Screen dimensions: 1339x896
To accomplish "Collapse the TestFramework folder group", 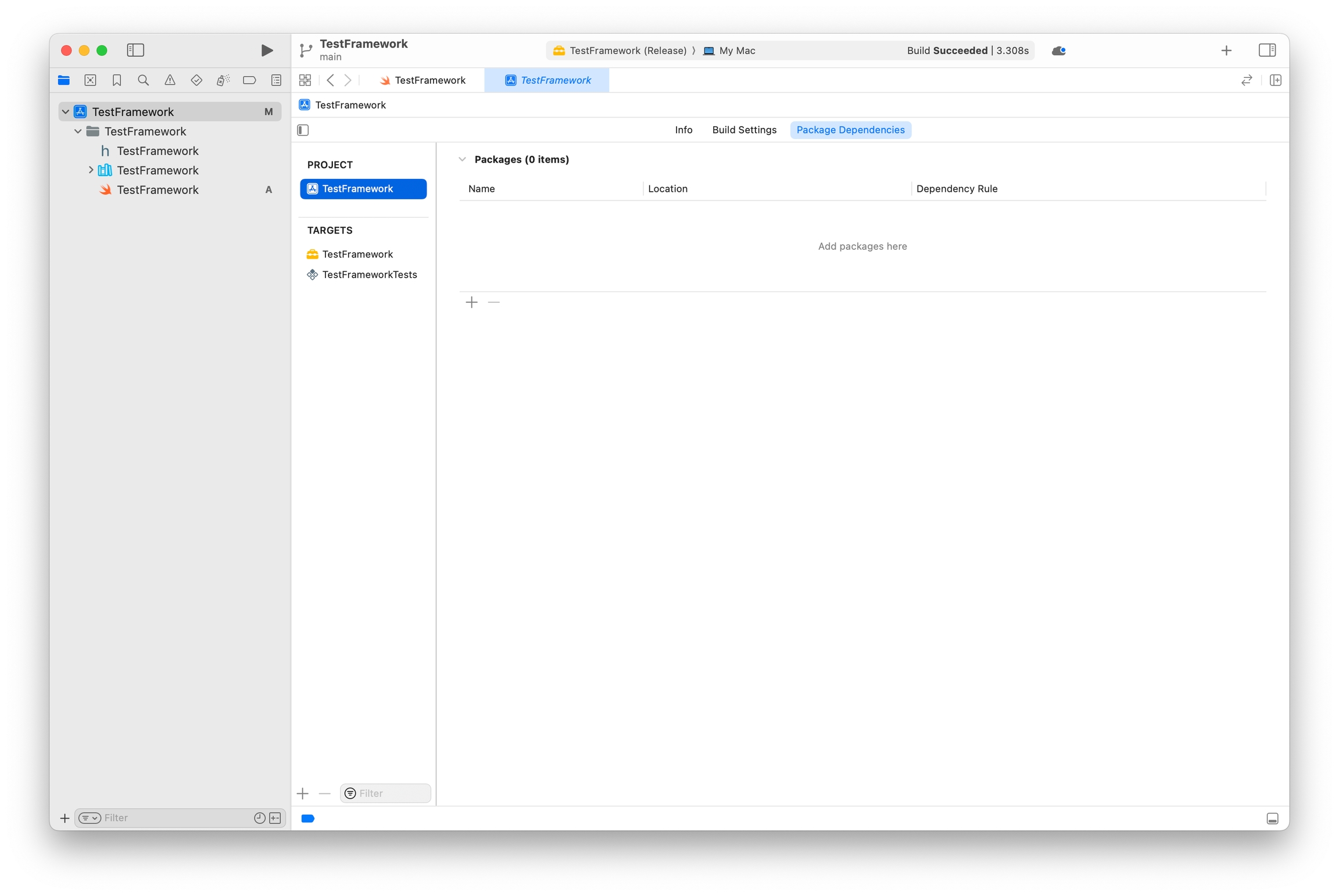I will [78, 131].
